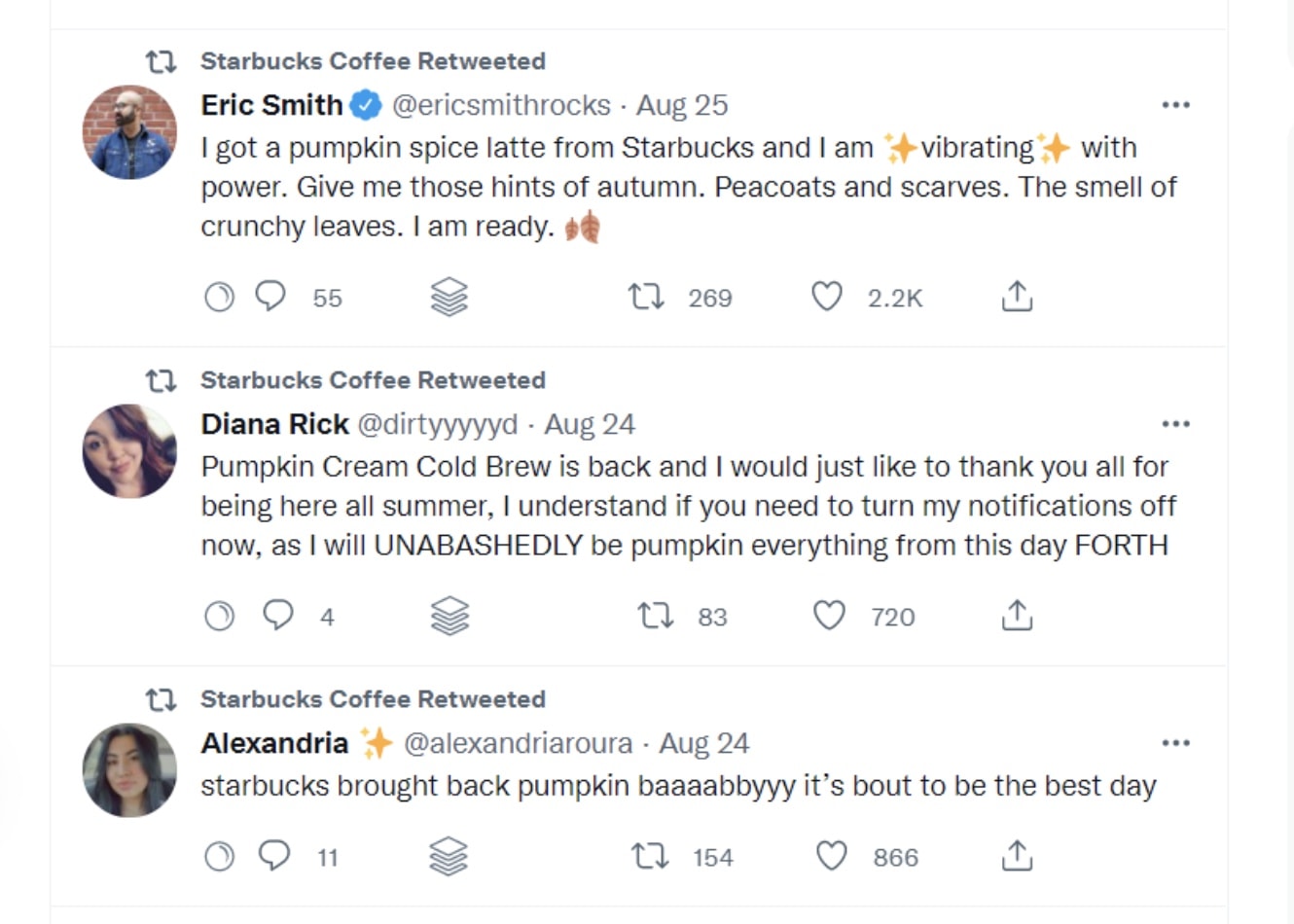Viewport: 1294px width, 924px height.
Task: Open the @dirtyyyyyd handle link
Action: coord(438,424)
